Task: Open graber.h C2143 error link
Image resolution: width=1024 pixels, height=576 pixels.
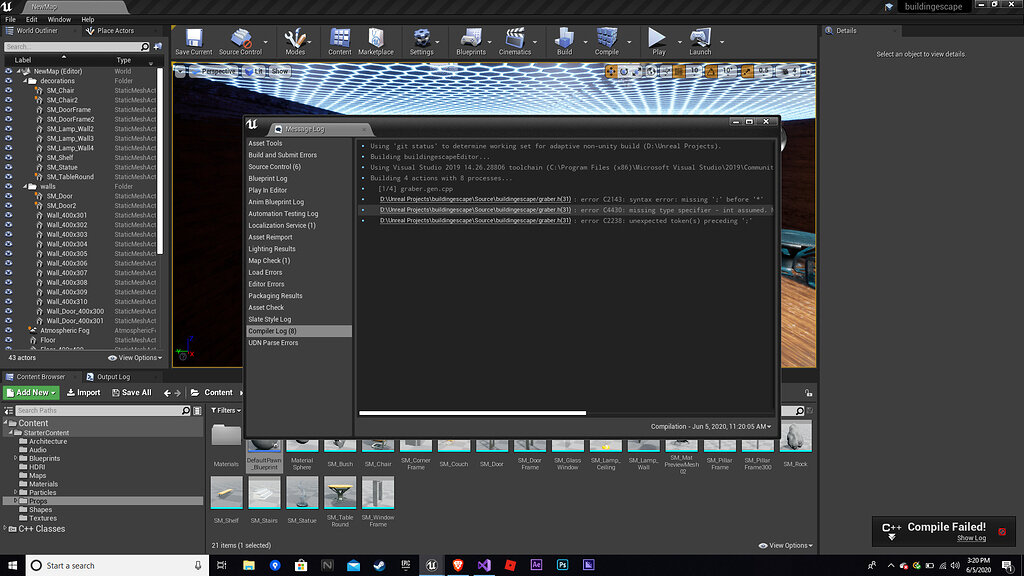Action: (475, 199)
